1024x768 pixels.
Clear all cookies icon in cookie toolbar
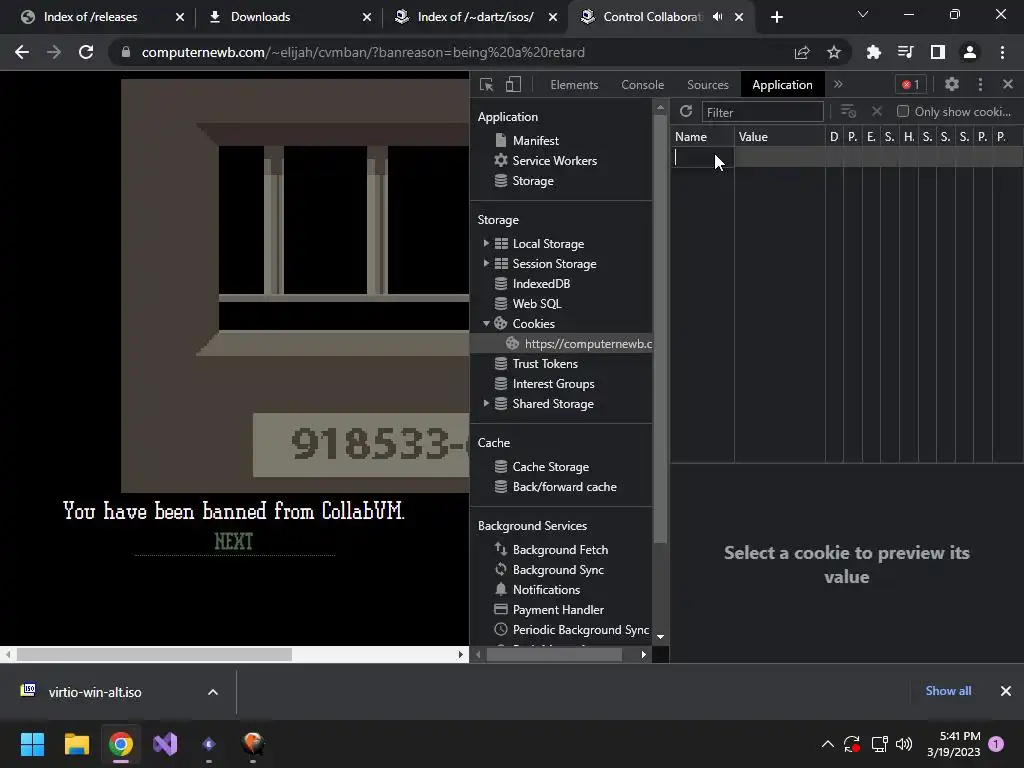(x=848, y=112)
